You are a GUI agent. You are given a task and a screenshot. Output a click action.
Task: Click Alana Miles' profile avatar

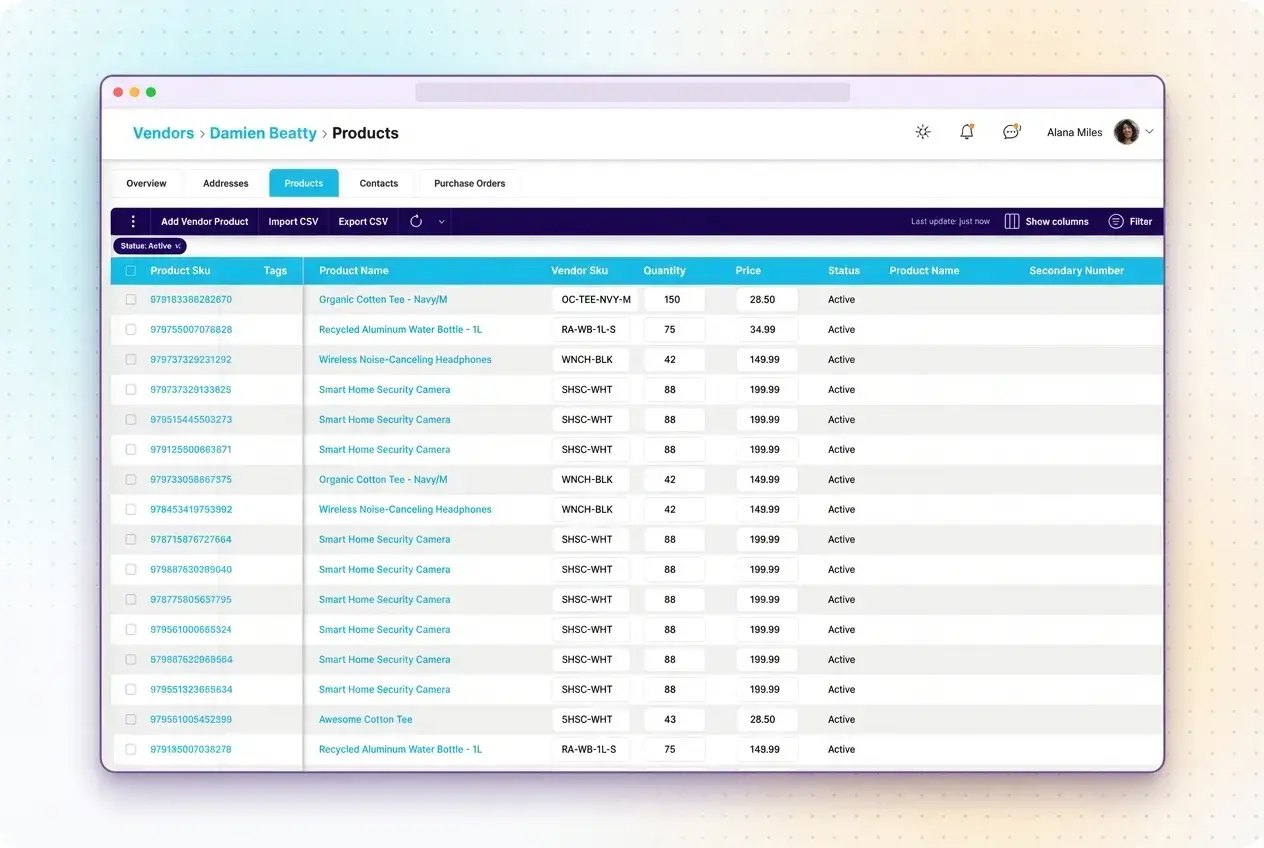(1125, 131)
